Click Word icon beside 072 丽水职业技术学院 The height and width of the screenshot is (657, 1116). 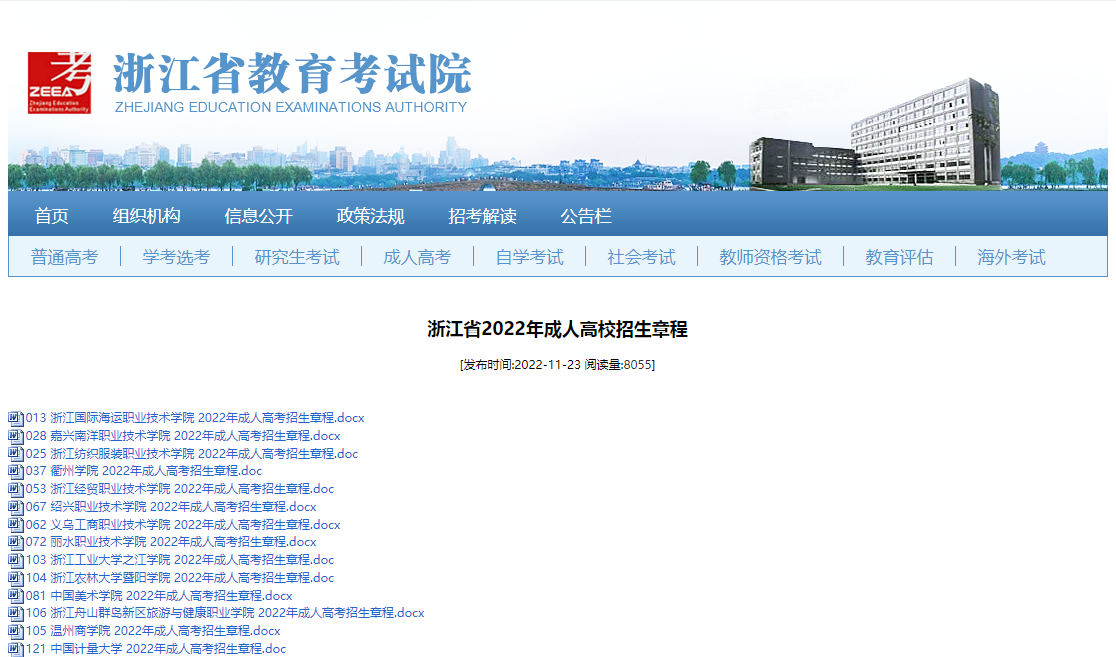tap(16, 542)
